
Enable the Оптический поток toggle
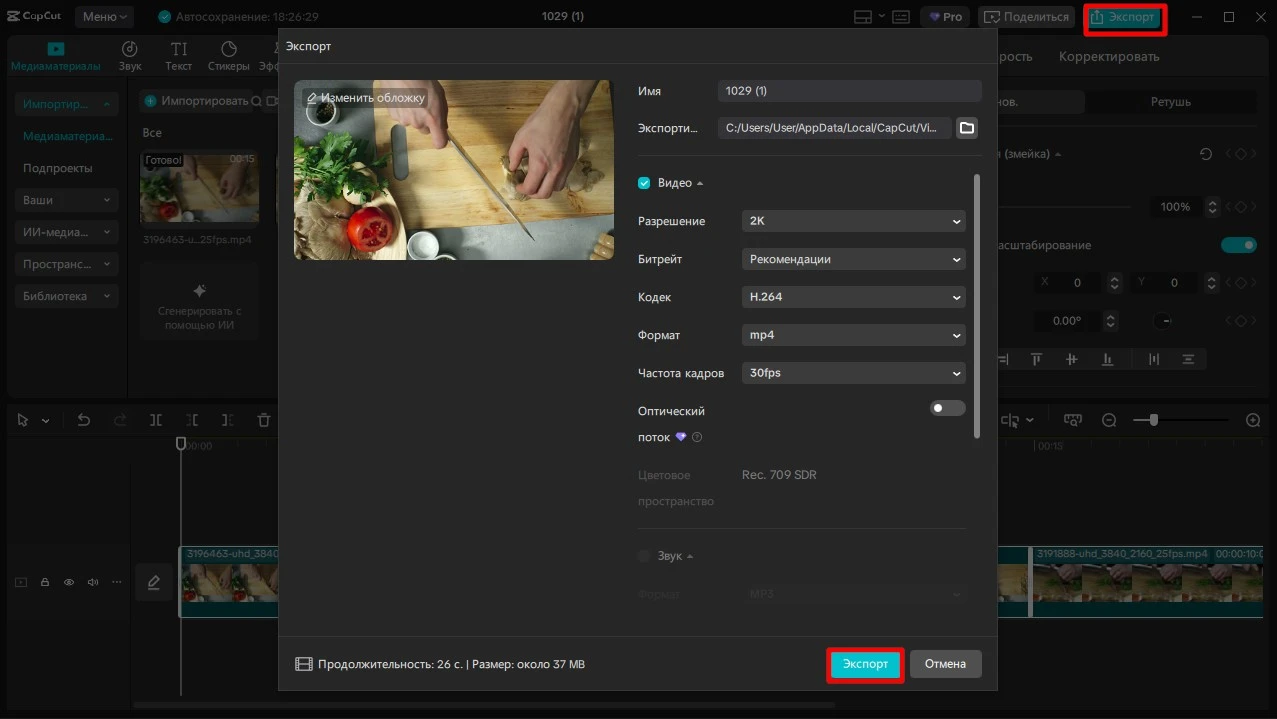947,408
